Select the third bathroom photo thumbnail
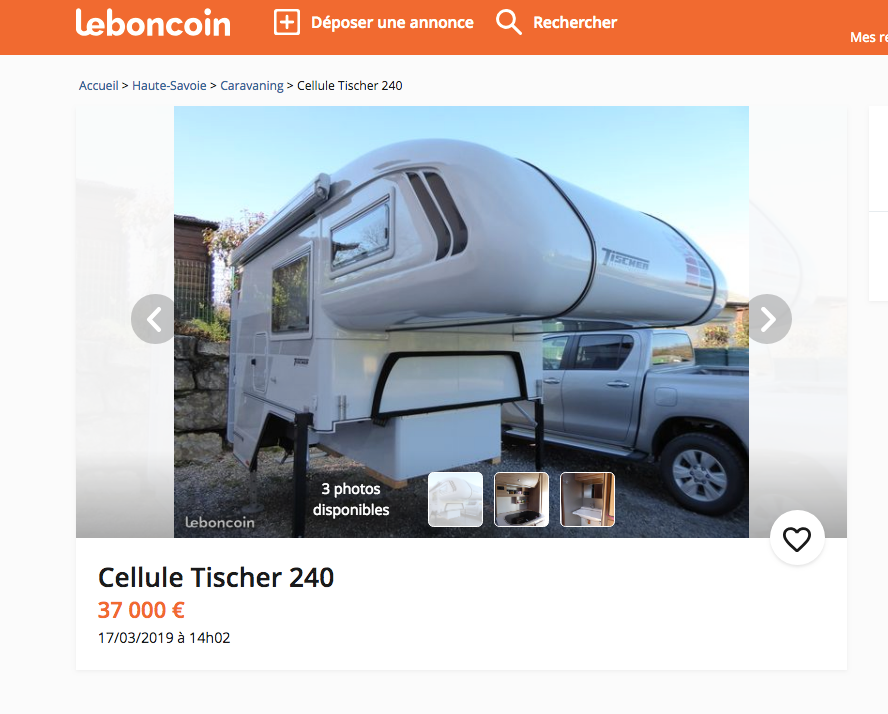The width and height of the screenshot is (888, 714). pyautogui.click(x=587, y=499)
